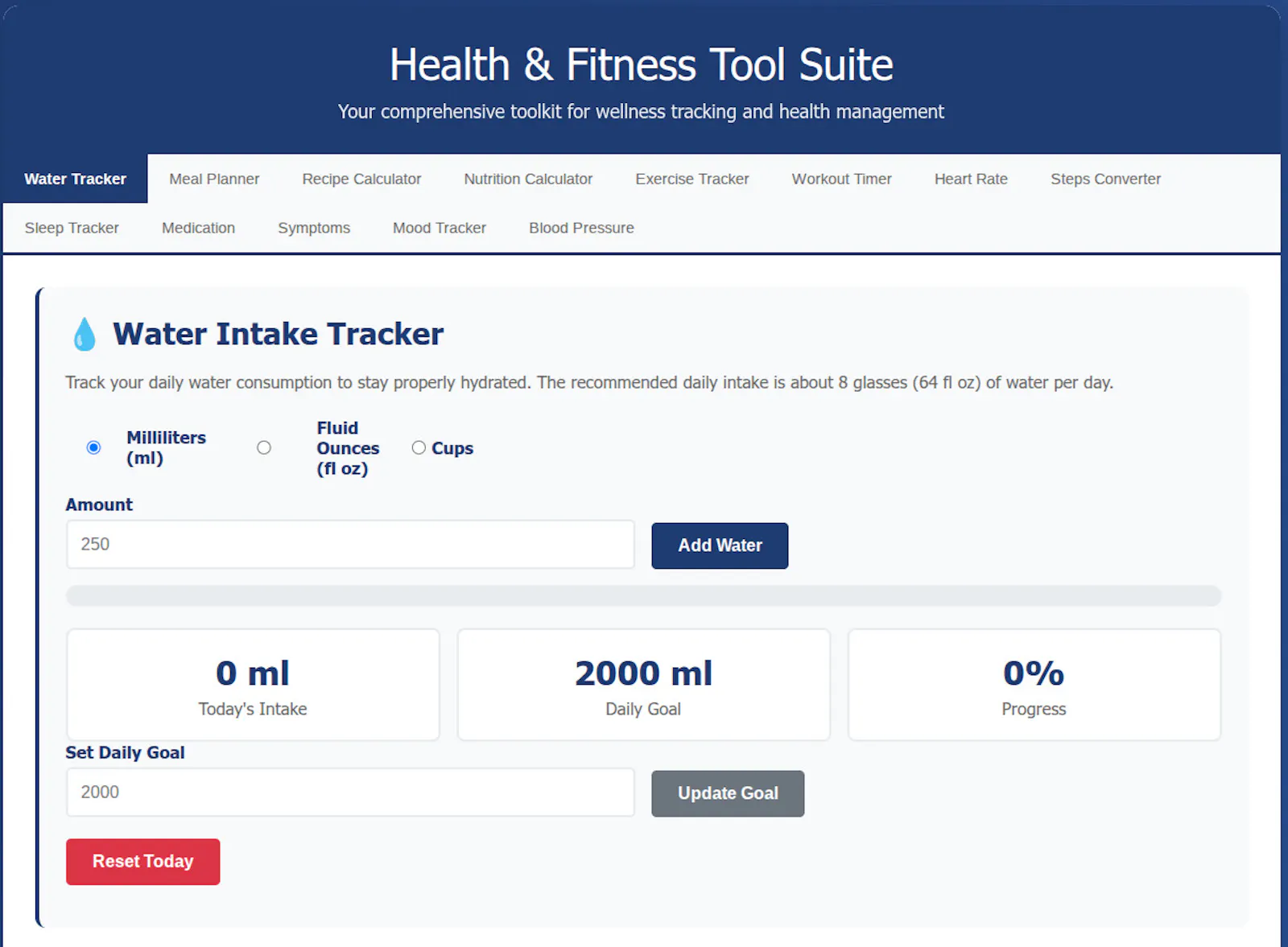This screenshot has width=1288, height=947.
Task: Click the description mentioning 8 glasses (64 fl oz)
Action: [x=589, y=382]
